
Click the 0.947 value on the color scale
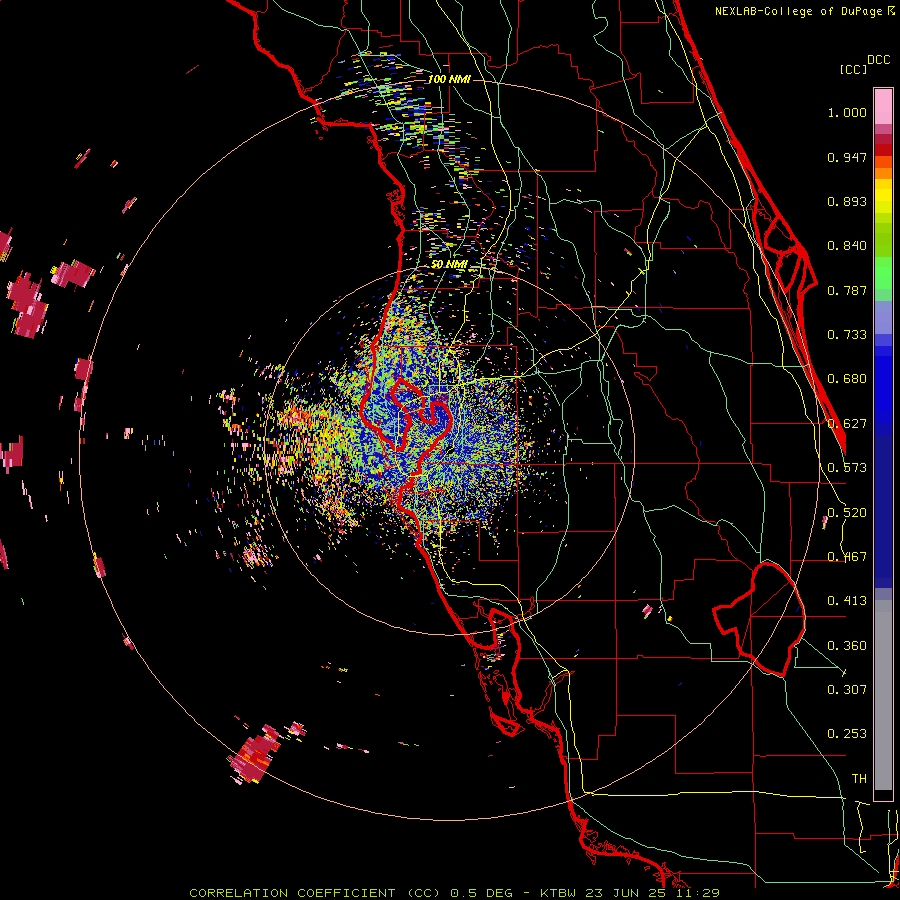pyautogui.click(x=847, y=157)
